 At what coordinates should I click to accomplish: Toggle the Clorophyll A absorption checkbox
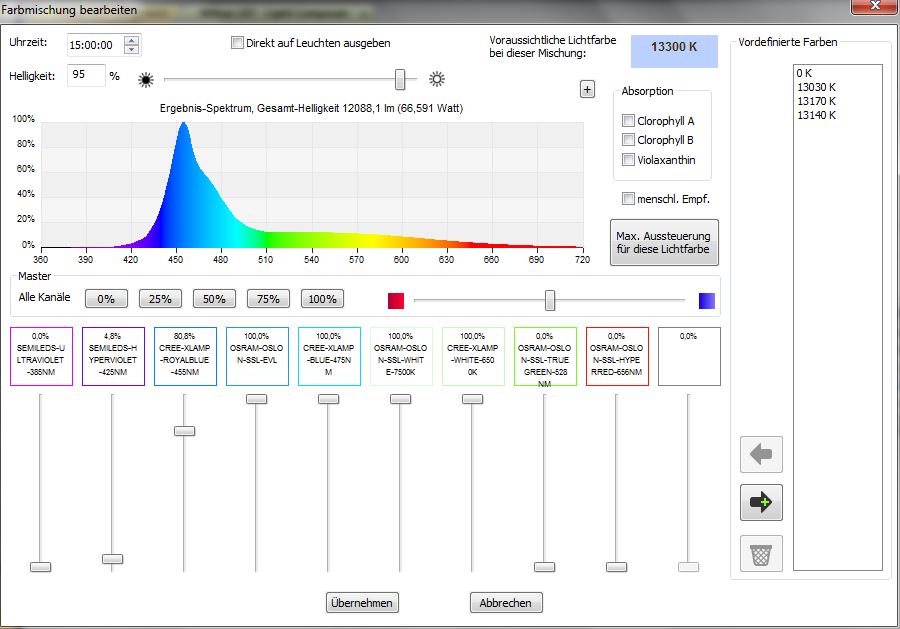pyautogui.click(x=628, y=121)
